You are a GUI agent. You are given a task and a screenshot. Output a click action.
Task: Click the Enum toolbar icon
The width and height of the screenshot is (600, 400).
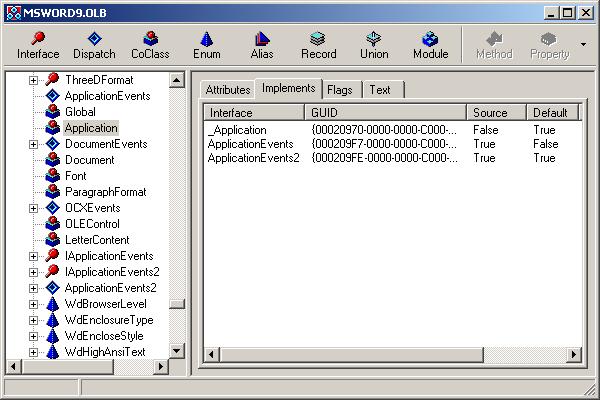(x=207, y=38)
